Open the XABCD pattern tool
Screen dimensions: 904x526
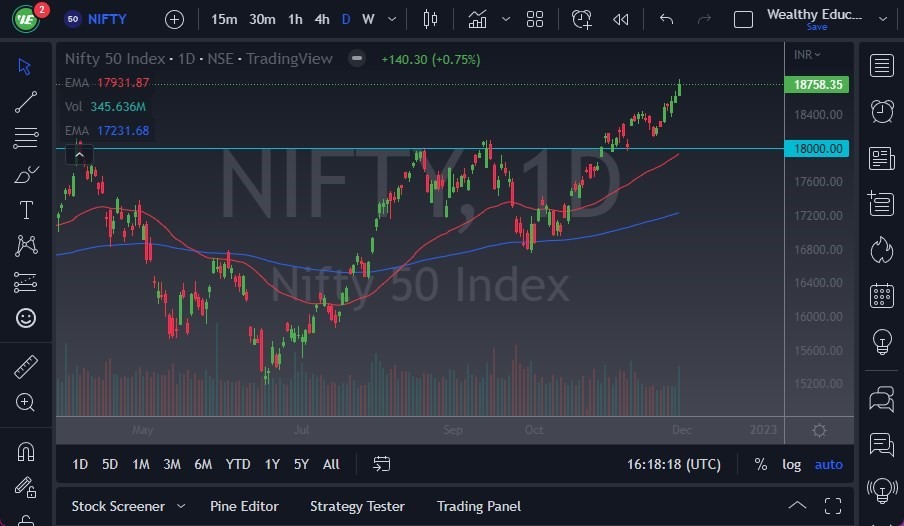[26, 246]
